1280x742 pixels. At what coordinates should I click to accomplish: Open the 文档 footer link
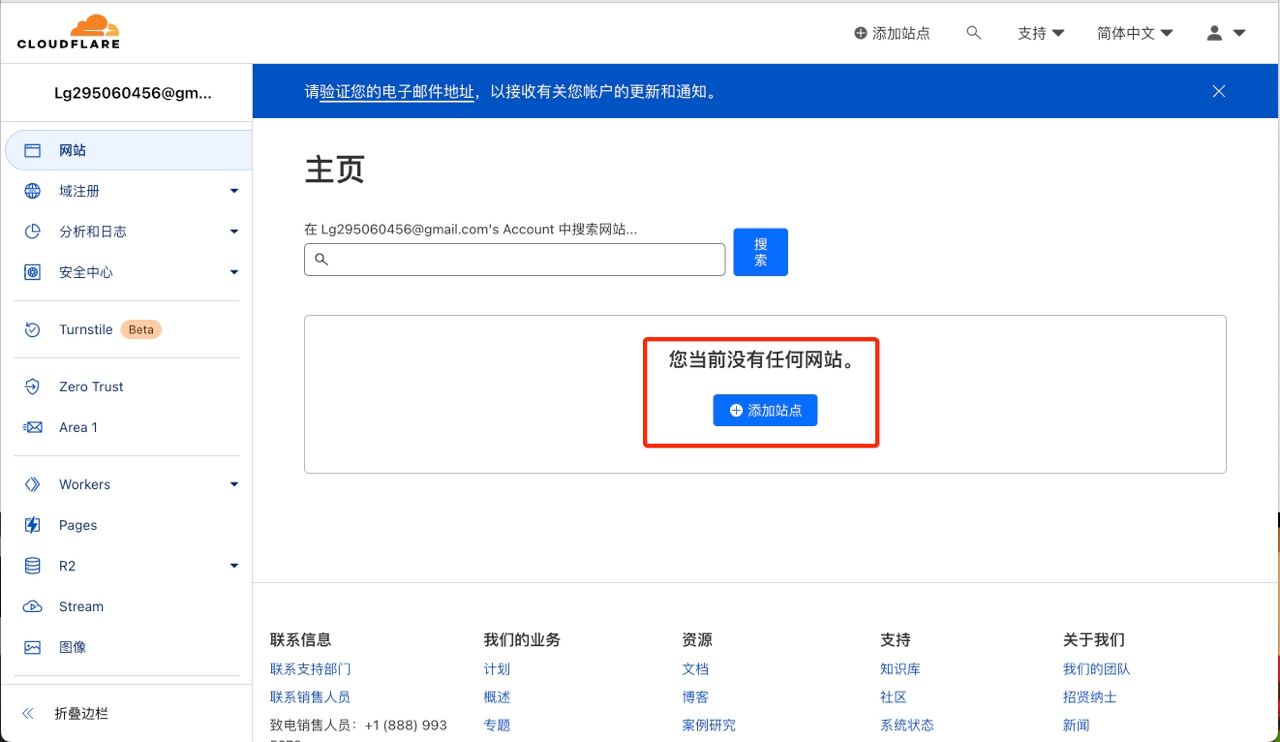[695, 669]
